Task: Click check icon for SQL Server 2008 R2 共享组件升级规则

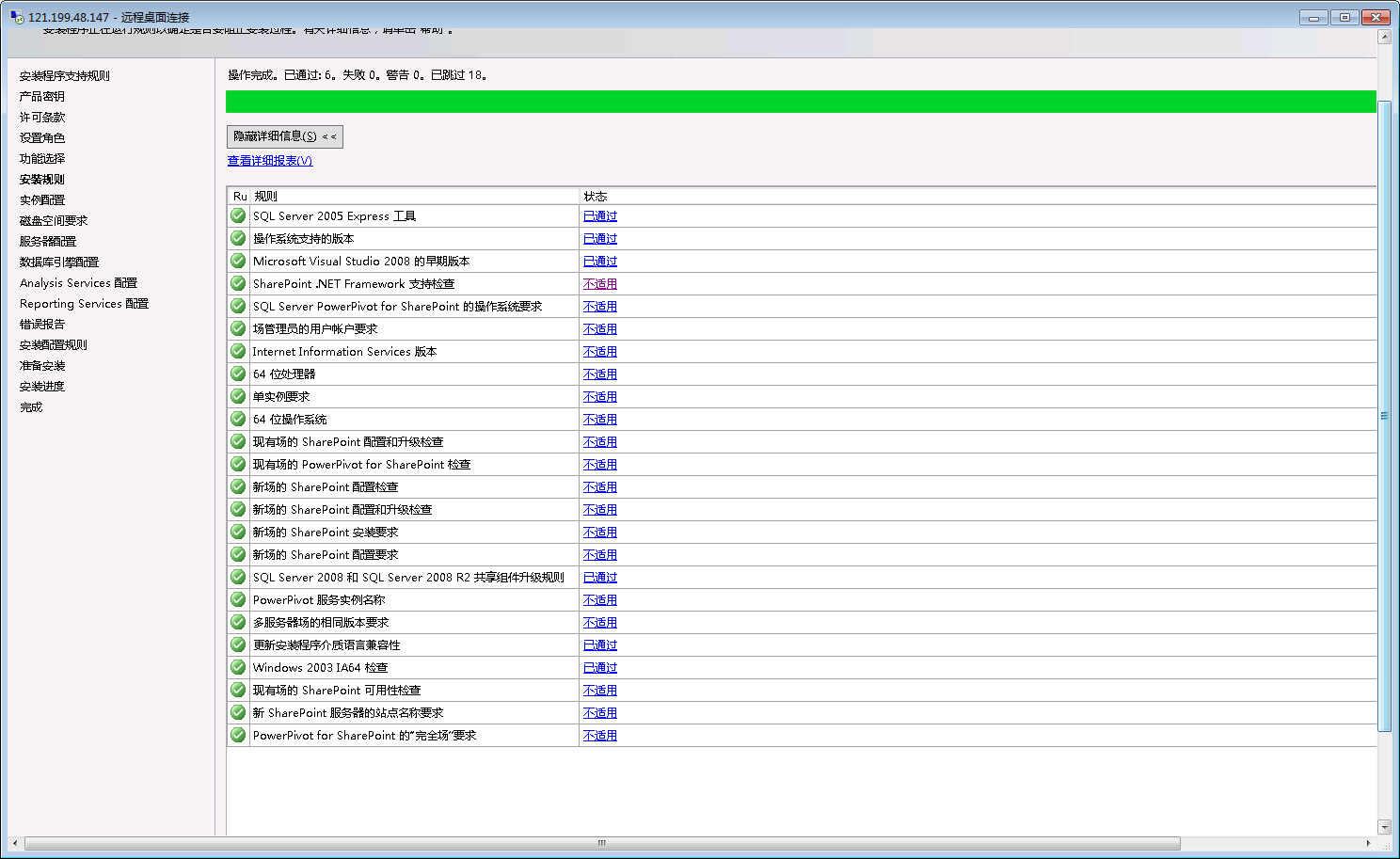Action: tap(238, 577)
